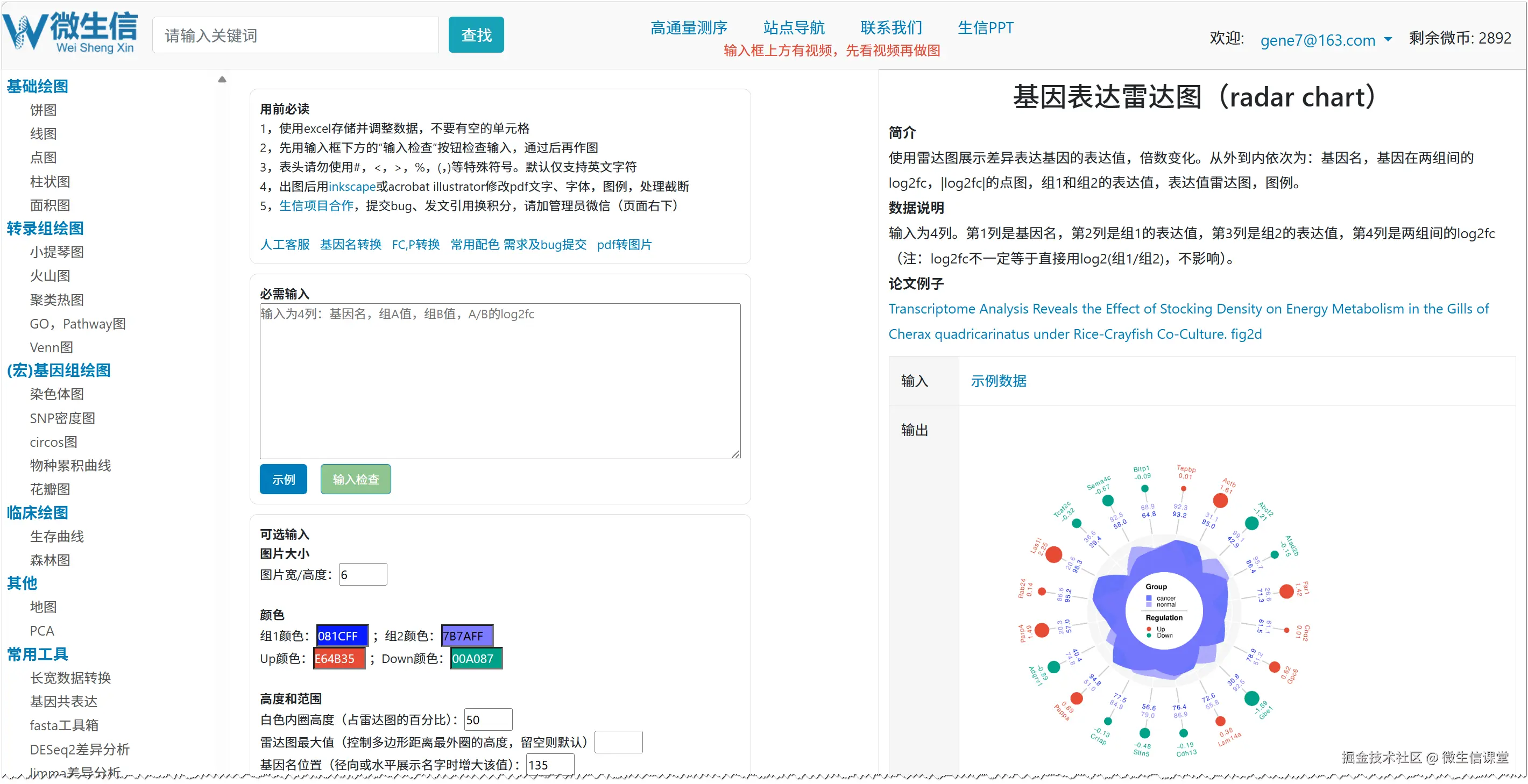Open 站点导航 in the top menu
Image resolution: width=1528 pixels, height=784 pixels.
[x=793, y=27]
